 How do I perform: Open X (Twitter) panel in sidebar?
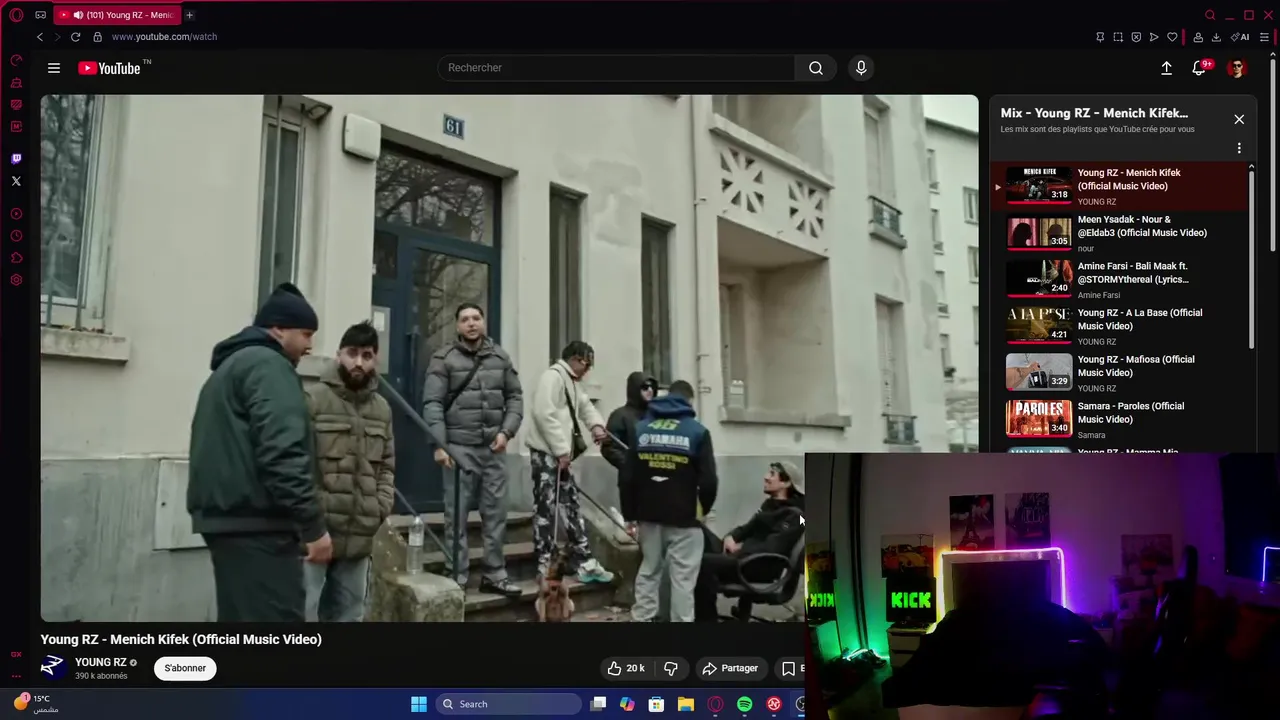[x=16, y=181]
